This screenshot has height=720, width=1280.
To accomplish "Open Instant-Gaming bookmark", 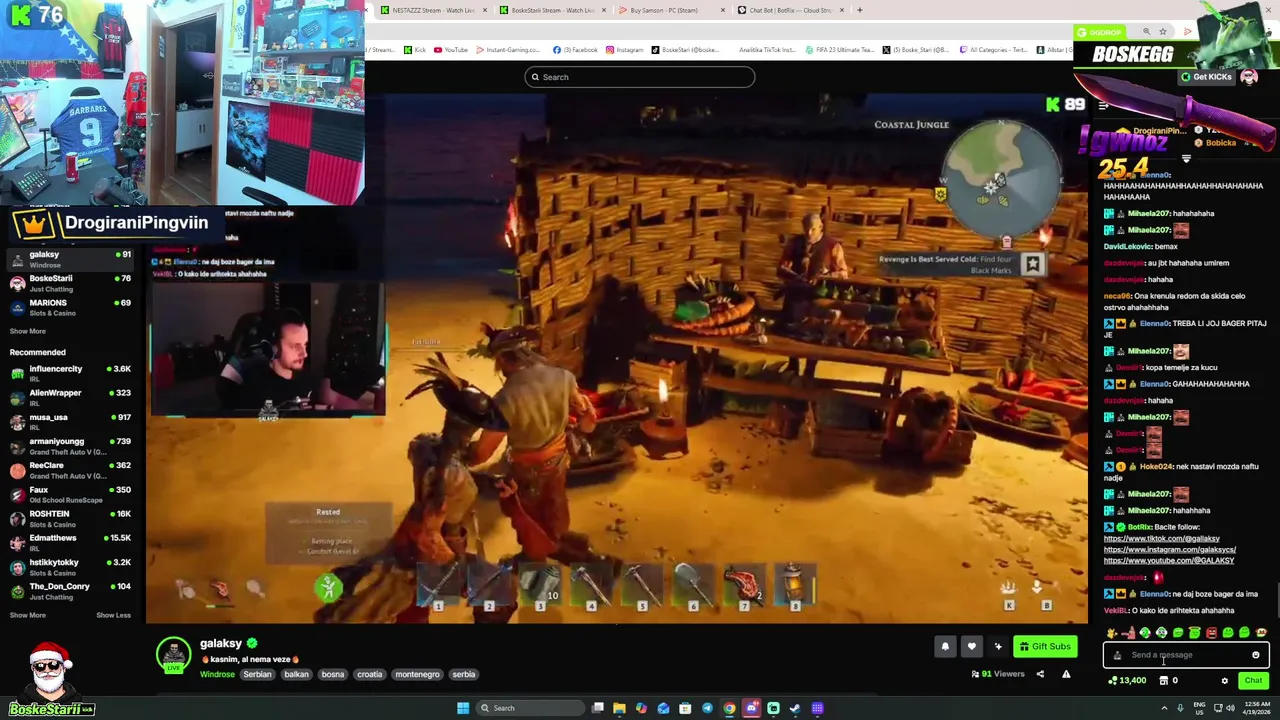I will click(x=508, y=50).
